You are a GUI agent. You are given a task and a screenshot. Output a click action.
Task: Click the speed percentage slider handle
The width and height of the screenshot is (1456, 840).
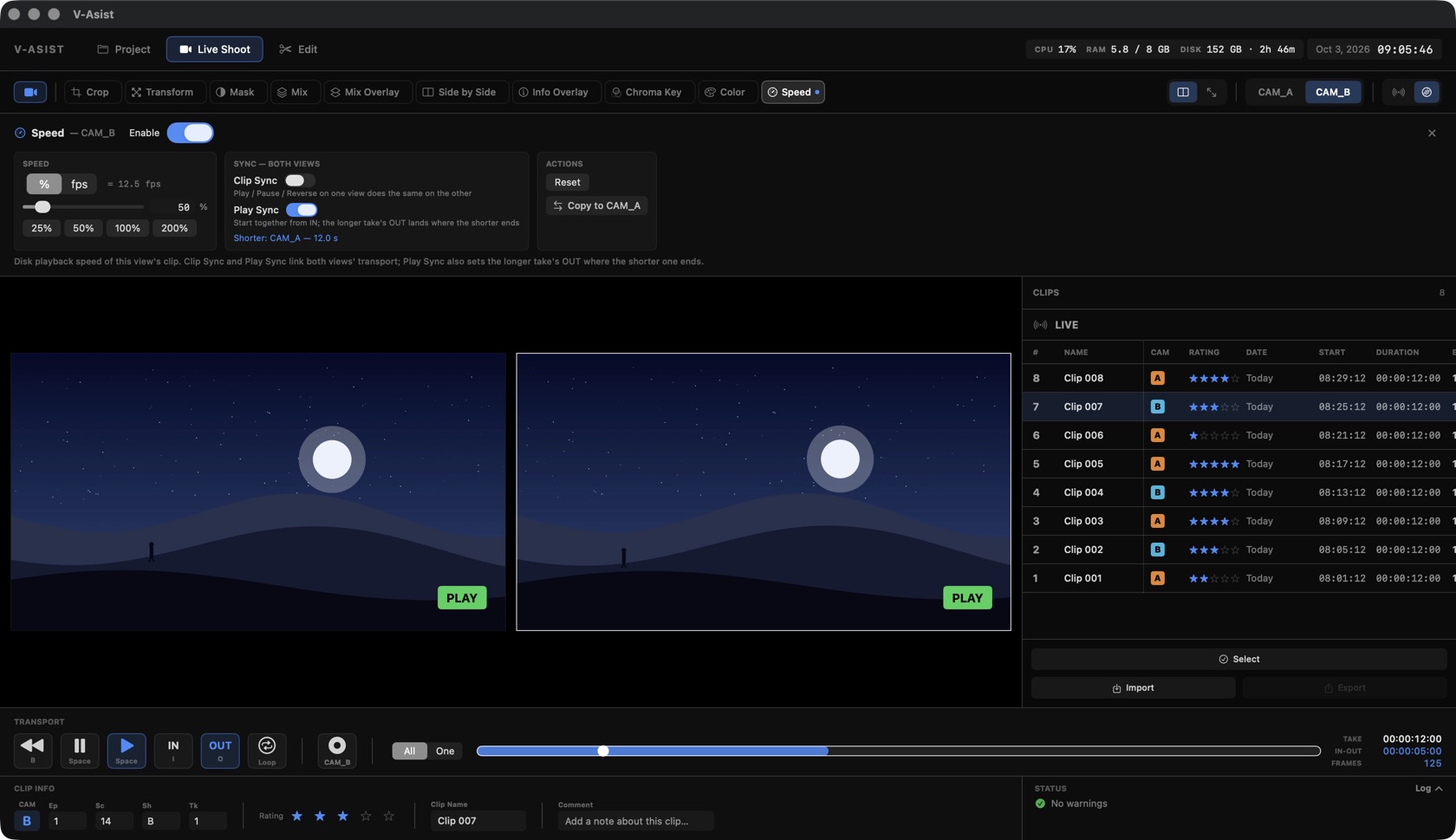coord(42,206)
